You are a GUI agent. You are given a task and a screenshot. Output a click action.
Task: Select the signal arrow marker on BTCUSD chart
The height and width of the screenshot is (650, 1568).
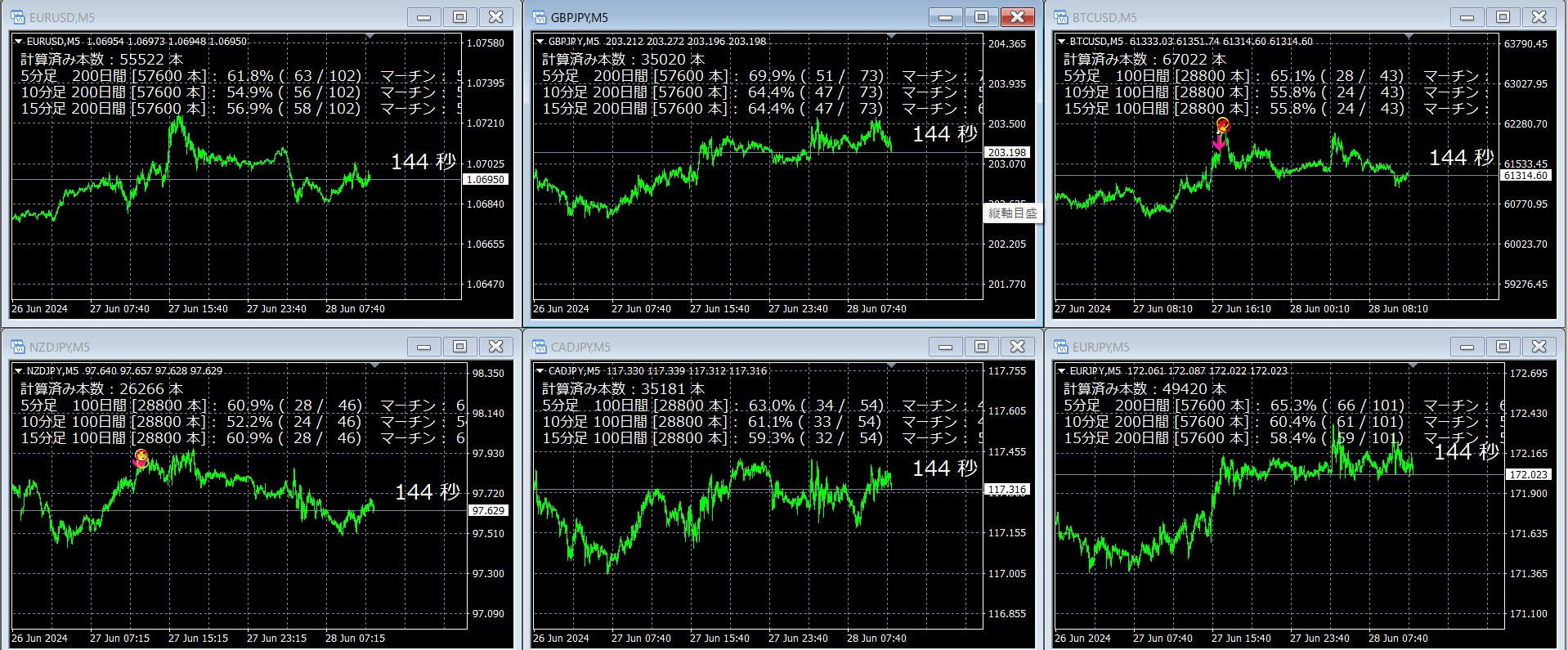1219,141
